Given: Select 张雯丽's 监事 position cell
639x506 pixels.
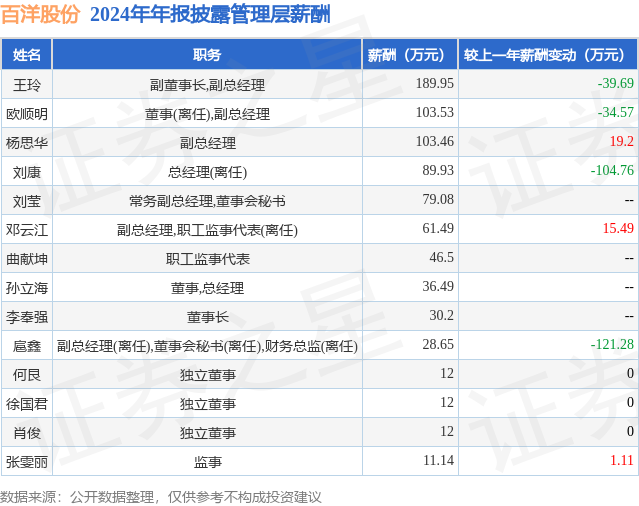Looking at the screenshot, I should (207, 462).
